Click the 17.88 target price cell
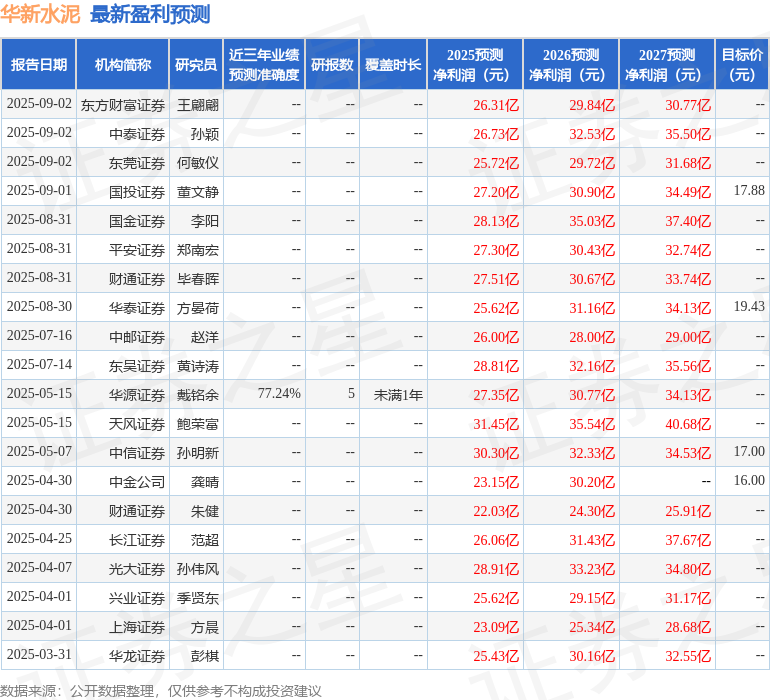This screenshot has width=770, height=700. click(748, 191)
